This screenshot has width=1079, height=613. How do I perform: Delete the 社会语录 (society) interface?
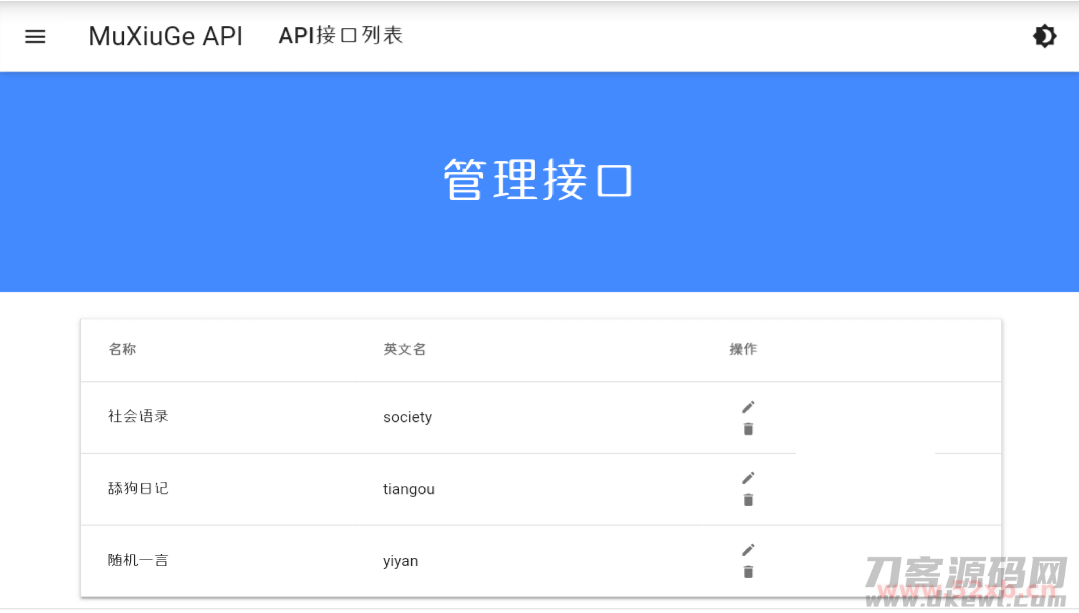pos(748,429)
